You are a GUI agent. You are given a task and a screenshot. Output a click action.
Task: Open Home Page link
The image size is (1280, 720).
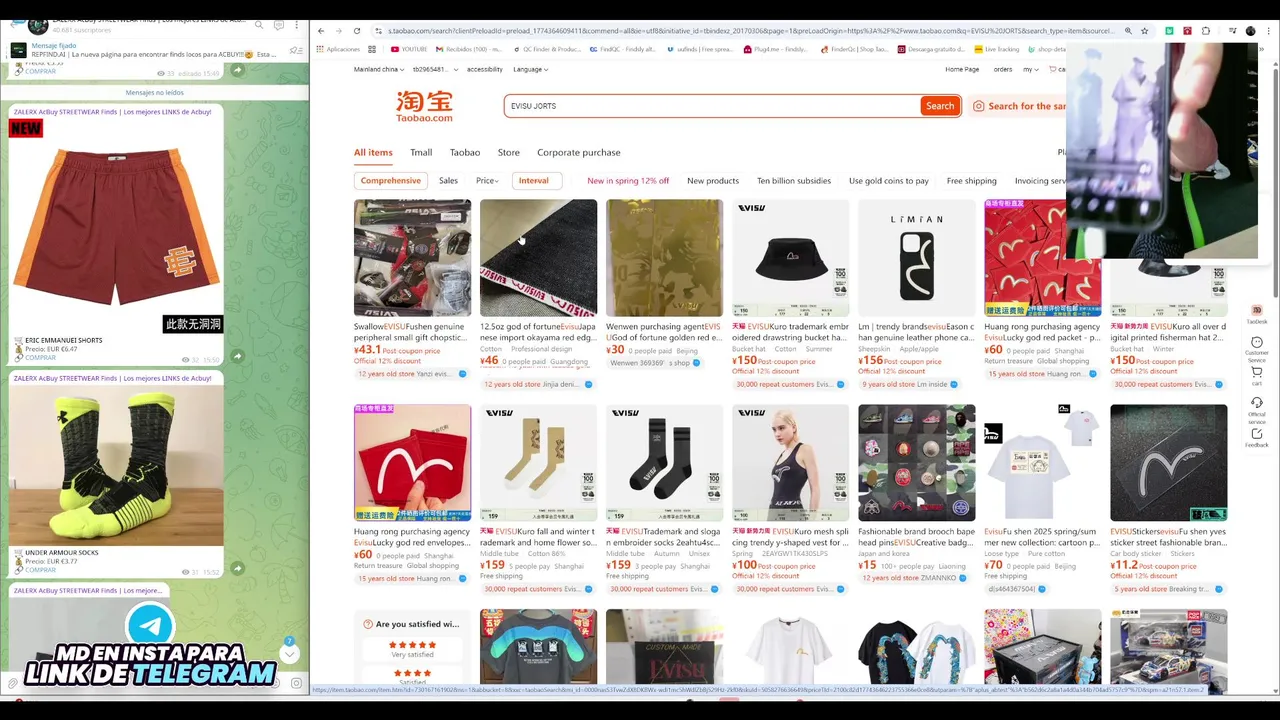point(962,69)
